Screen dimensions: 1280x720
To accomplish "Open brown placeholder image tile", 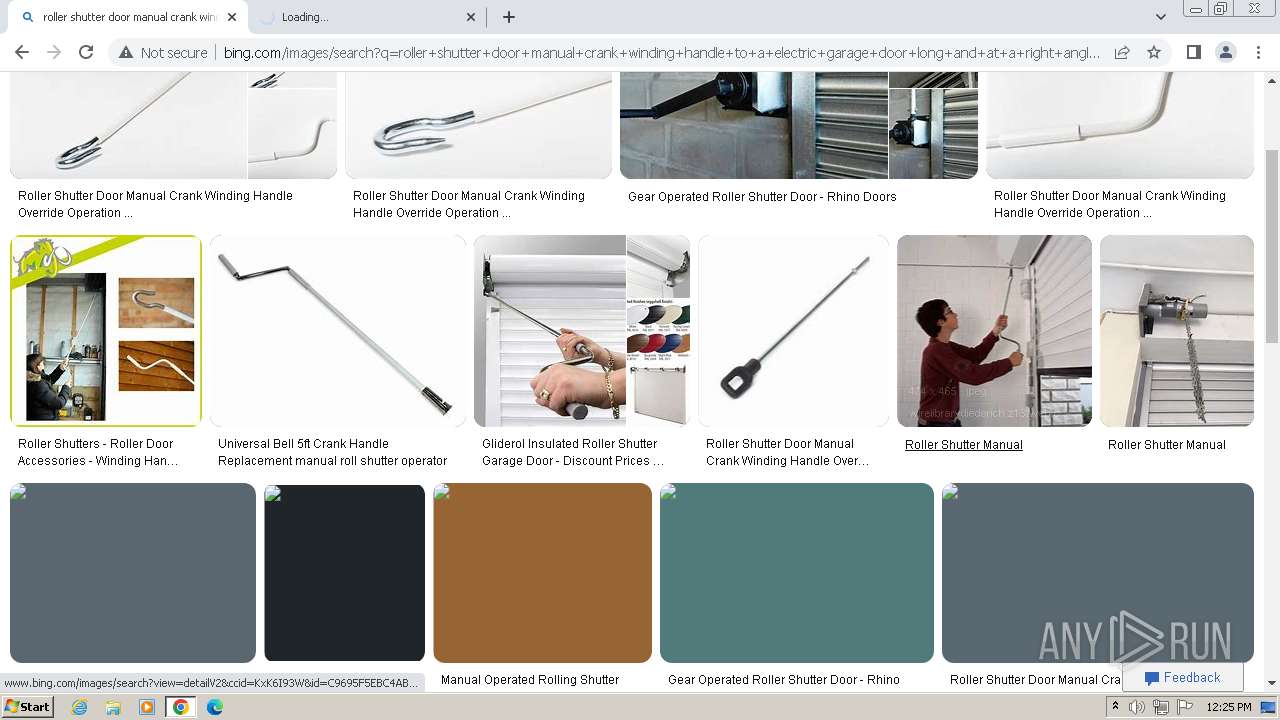I will point(542,573).
